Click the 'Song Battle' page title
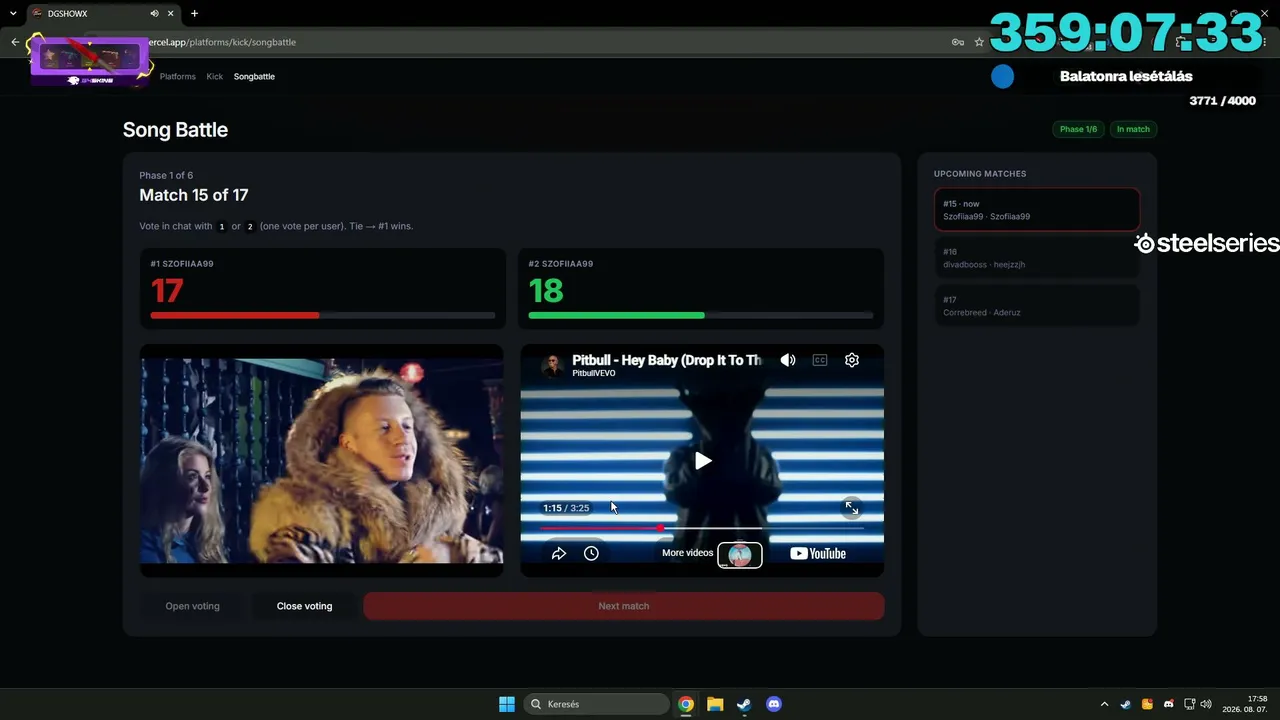This screenshot has height=720, width=1280. [175, 130]
